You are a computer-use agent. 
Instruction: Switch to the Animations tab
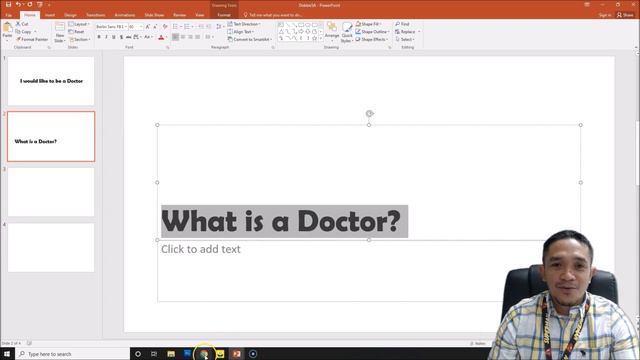coord(124,15)
